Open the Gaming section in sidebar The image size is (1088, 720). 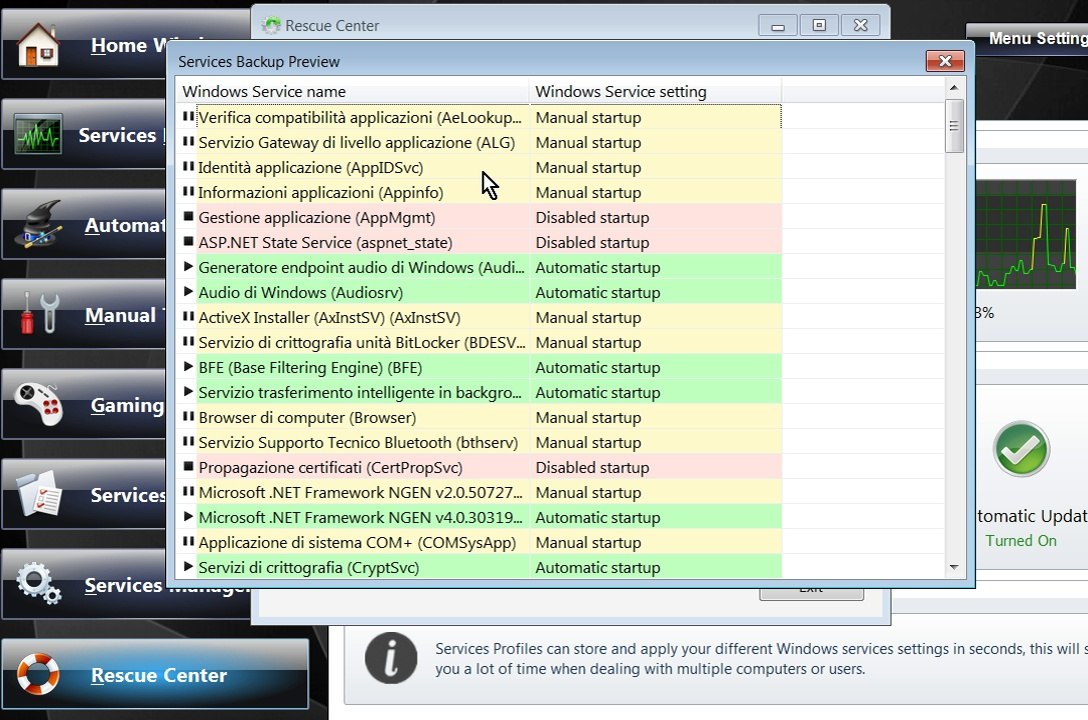(85, 404)
